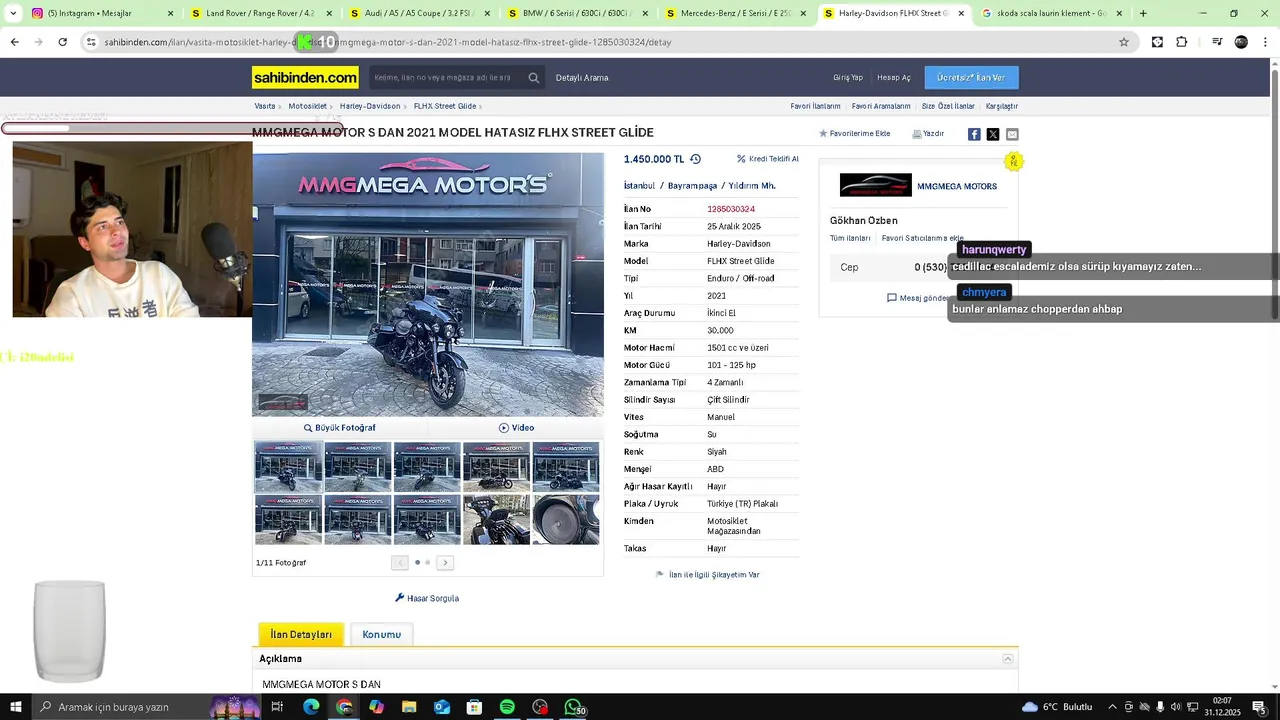Image resolution: width=1280 pixels, height=720 pixels.
Task: Switch to Land Rover Range Rover tab
Action: point(260,13)
